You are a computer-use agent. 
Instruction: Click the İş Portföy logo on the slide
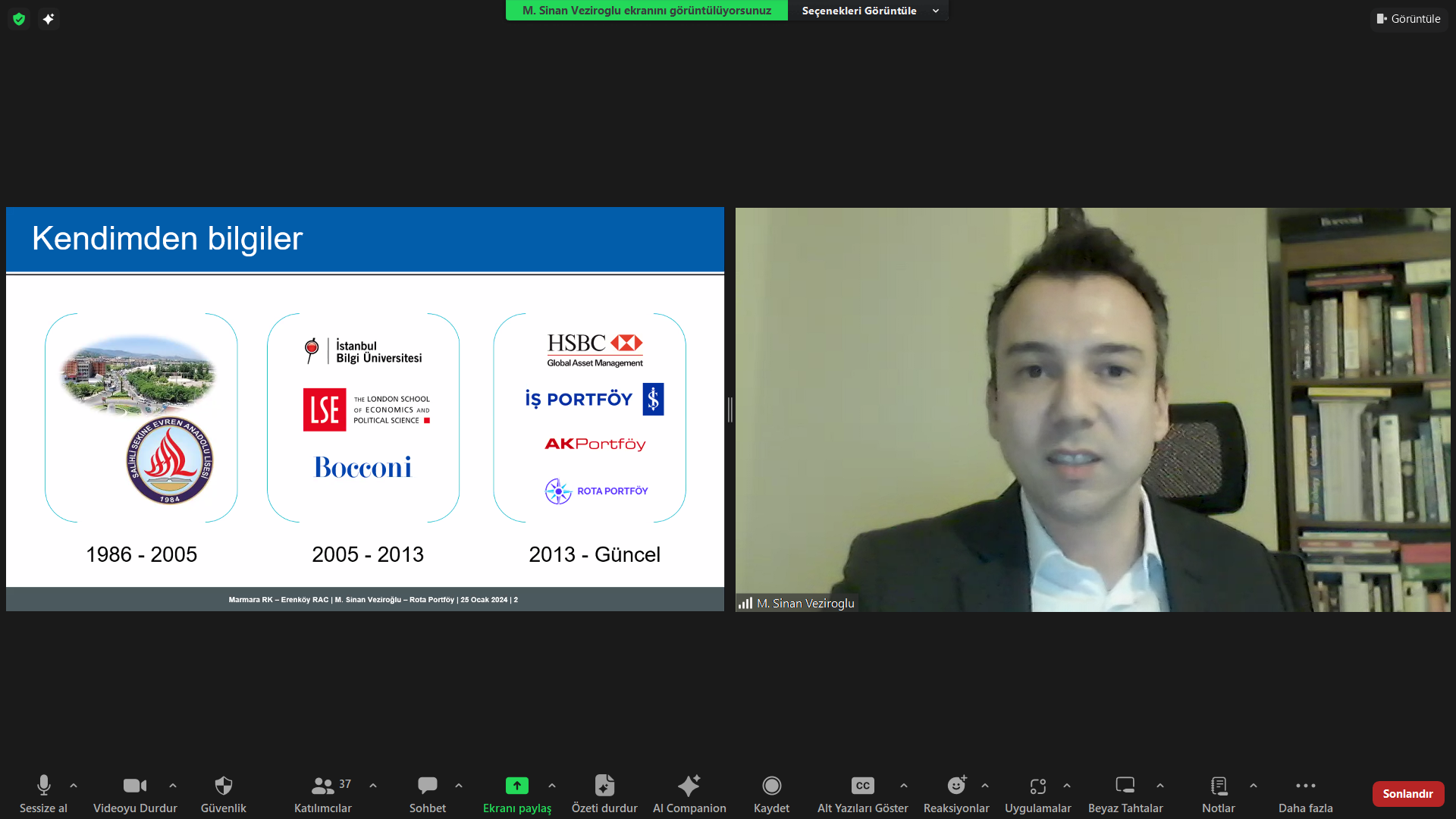tap(595, 399)
